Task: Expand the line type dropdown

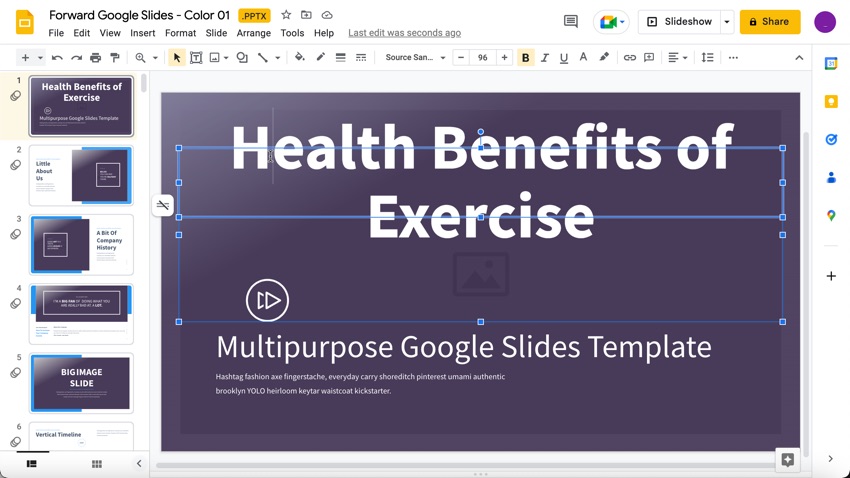Action: 278,57
